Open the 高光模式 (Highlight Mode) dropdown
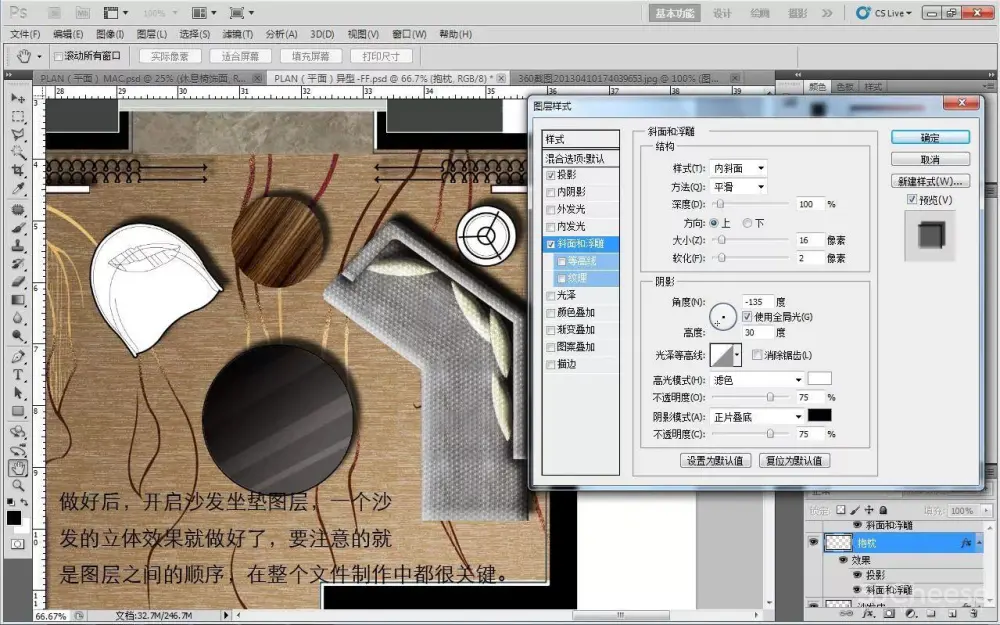The image size is (1000, 625). pyautogui.click(x=756, y=380)
